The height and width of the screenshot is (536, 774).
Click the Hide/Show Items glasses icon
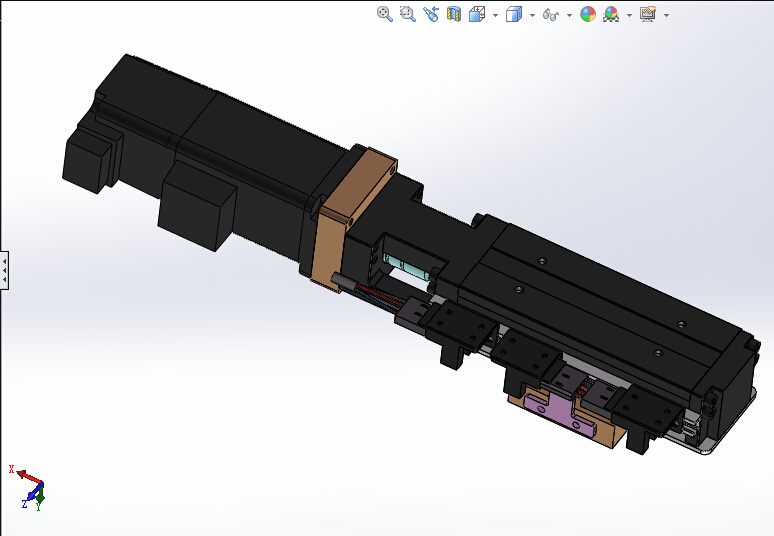point(550,15)
